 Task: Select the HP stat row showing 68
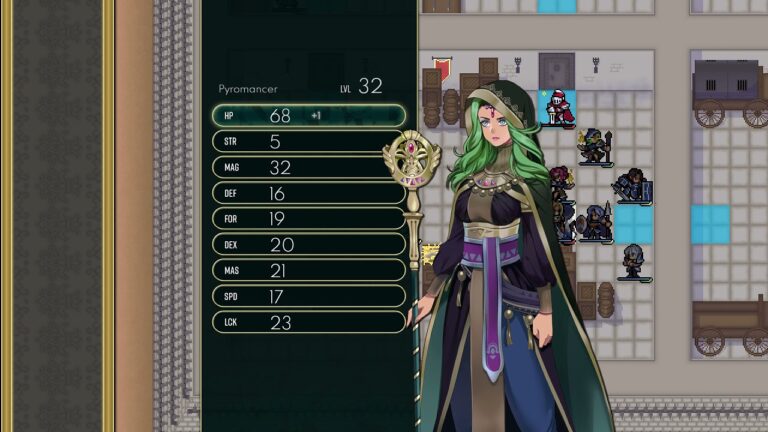[x=309, y=116]
